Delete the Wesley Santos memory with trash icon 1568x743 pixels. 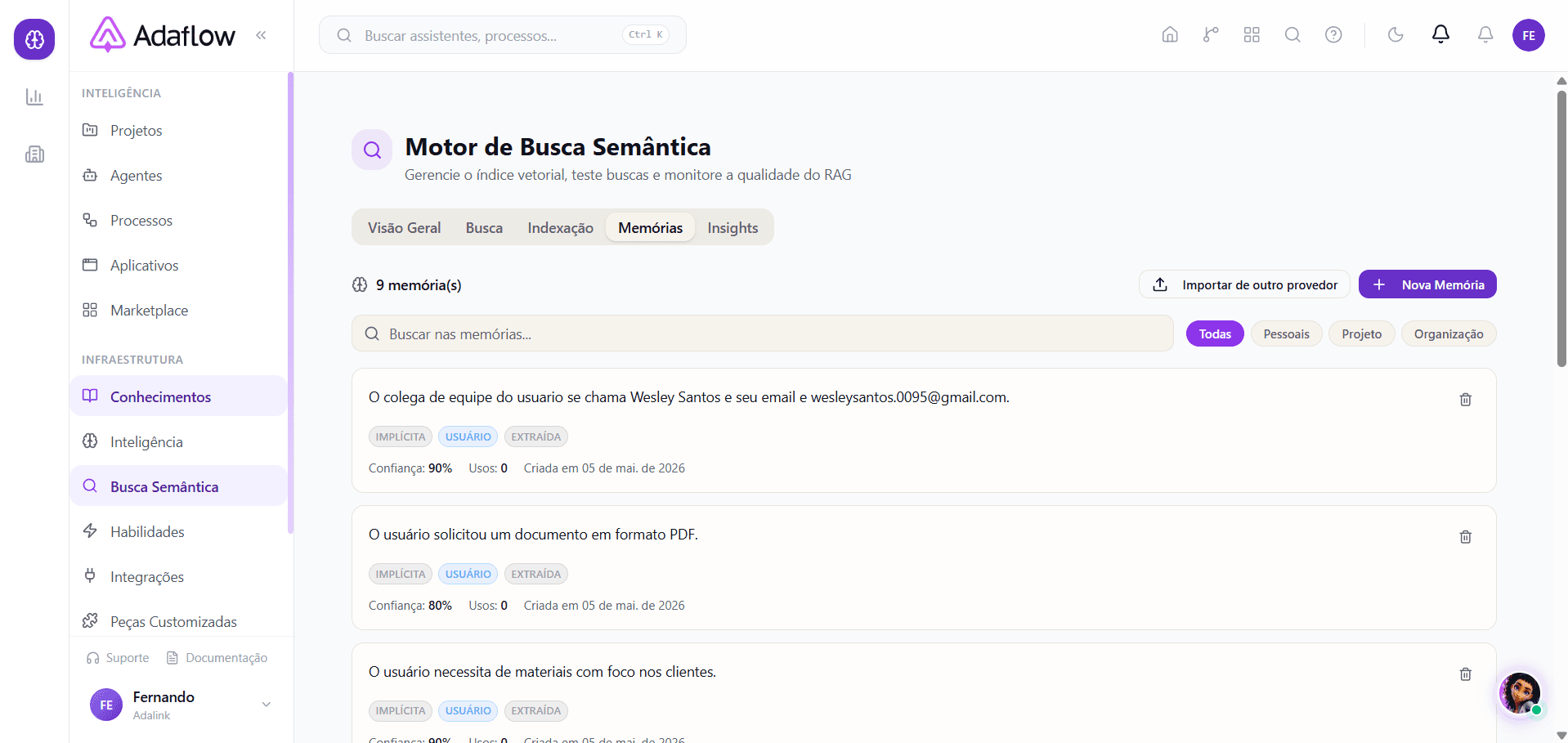pyautogui.click(x=1465, y=399)
